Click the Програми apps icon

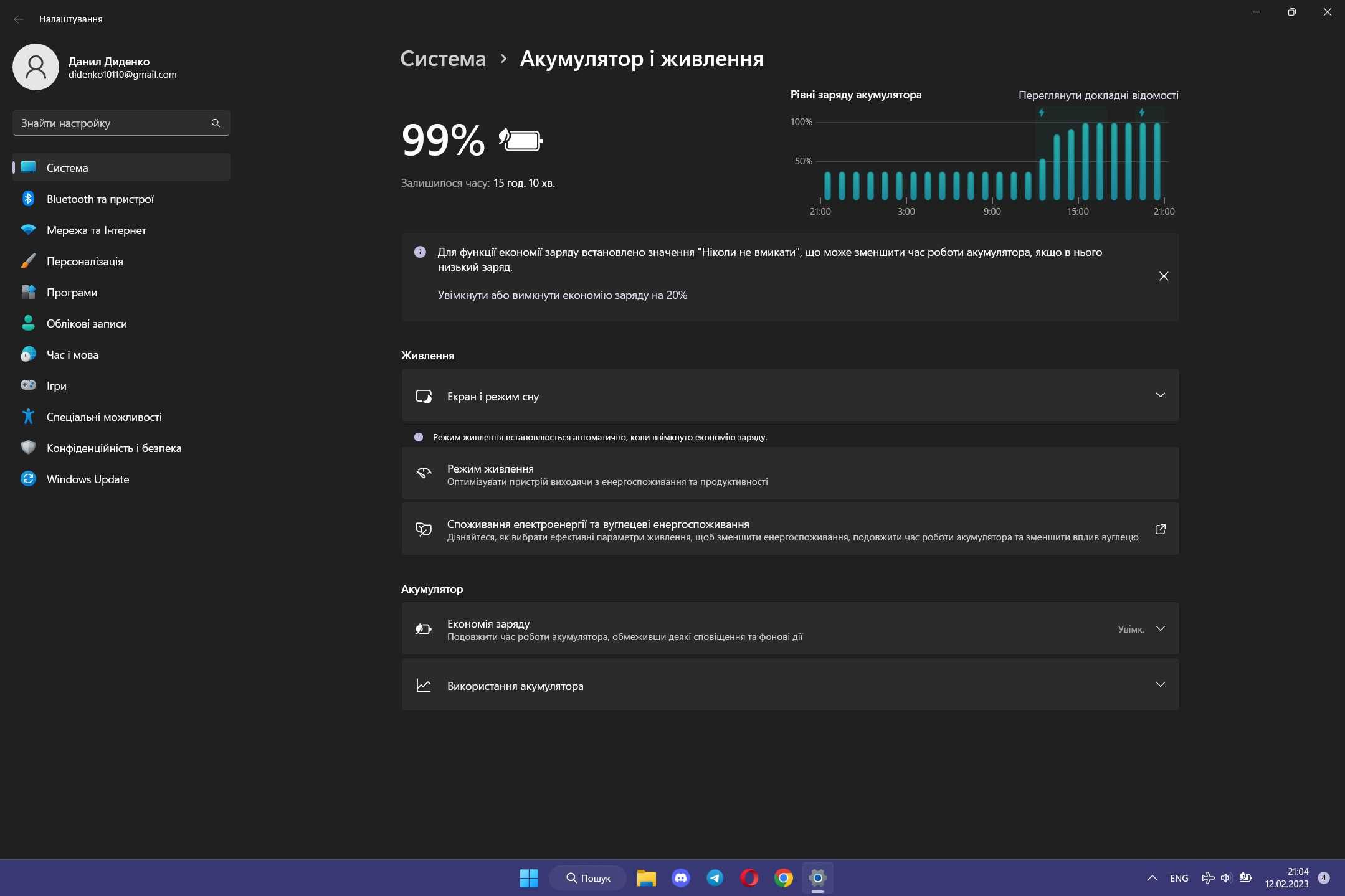pyautogui.click(x=28, y=292)
